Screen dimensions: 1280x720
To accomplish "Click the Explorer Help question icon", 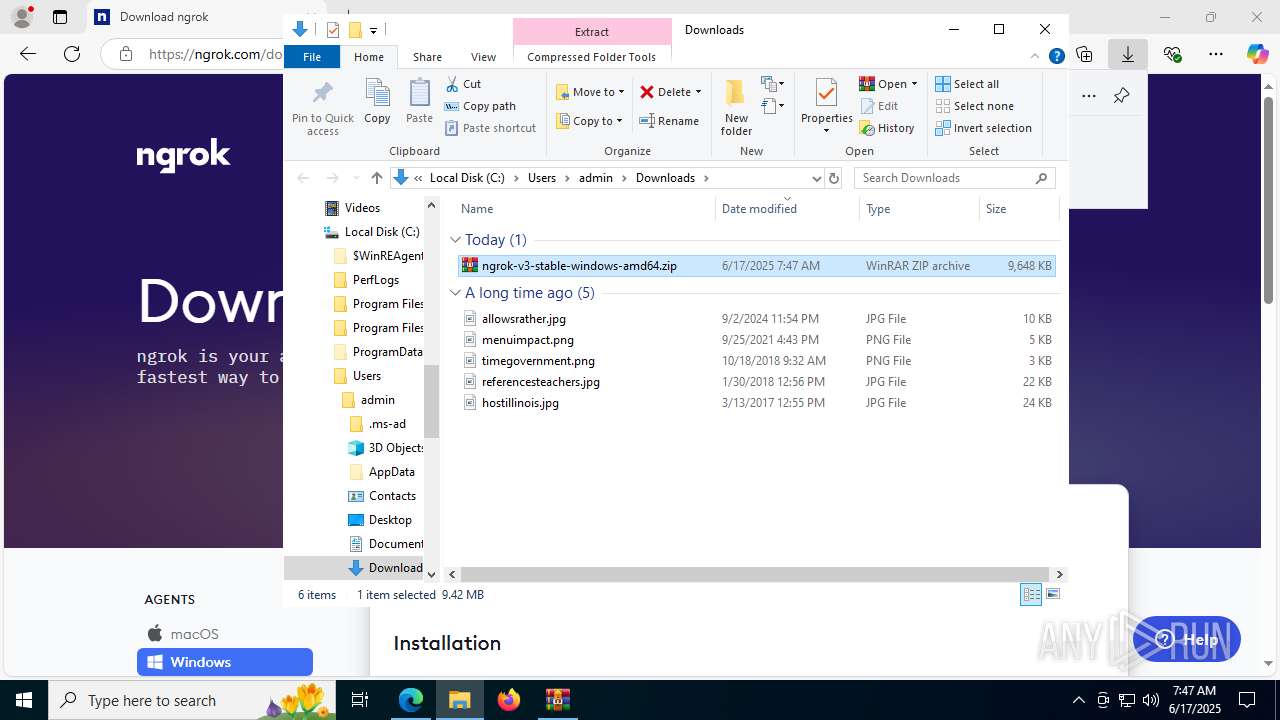I will pyautogui.click(x=1056, y=57).
